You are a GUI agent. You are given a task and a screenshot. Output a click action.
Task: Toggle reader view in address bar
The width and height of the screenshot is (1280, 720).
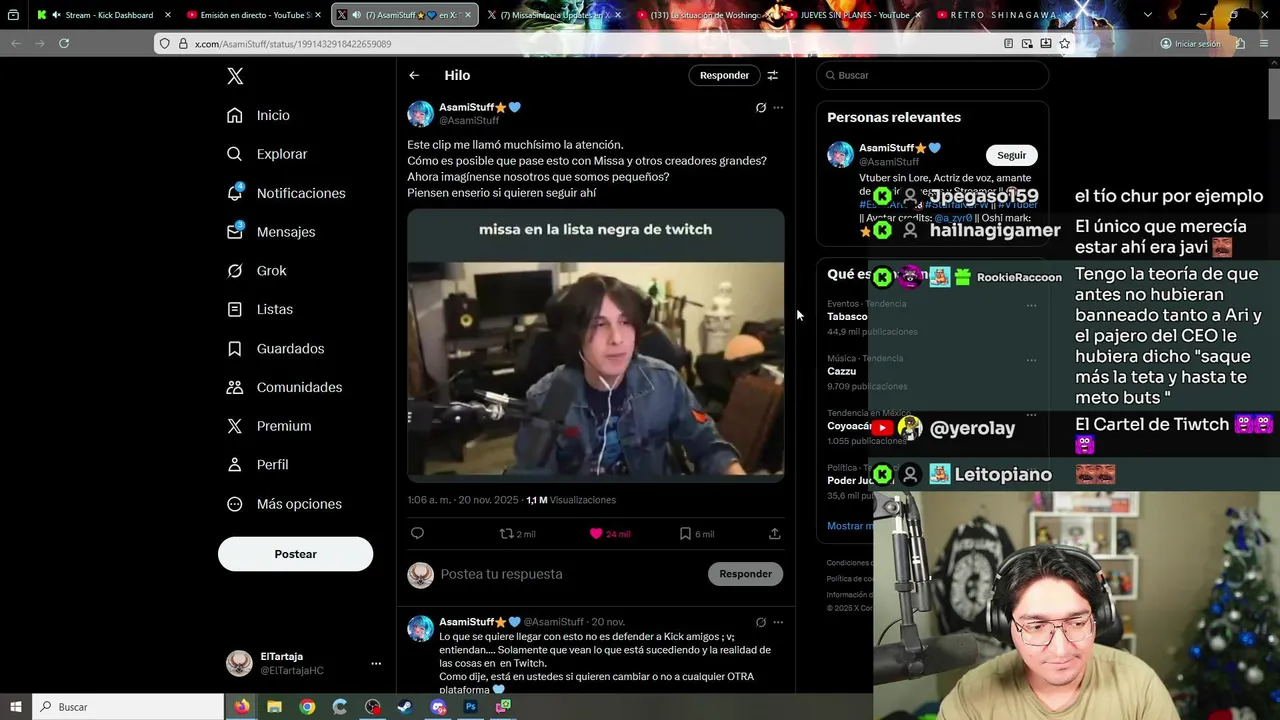[1008, 44]
